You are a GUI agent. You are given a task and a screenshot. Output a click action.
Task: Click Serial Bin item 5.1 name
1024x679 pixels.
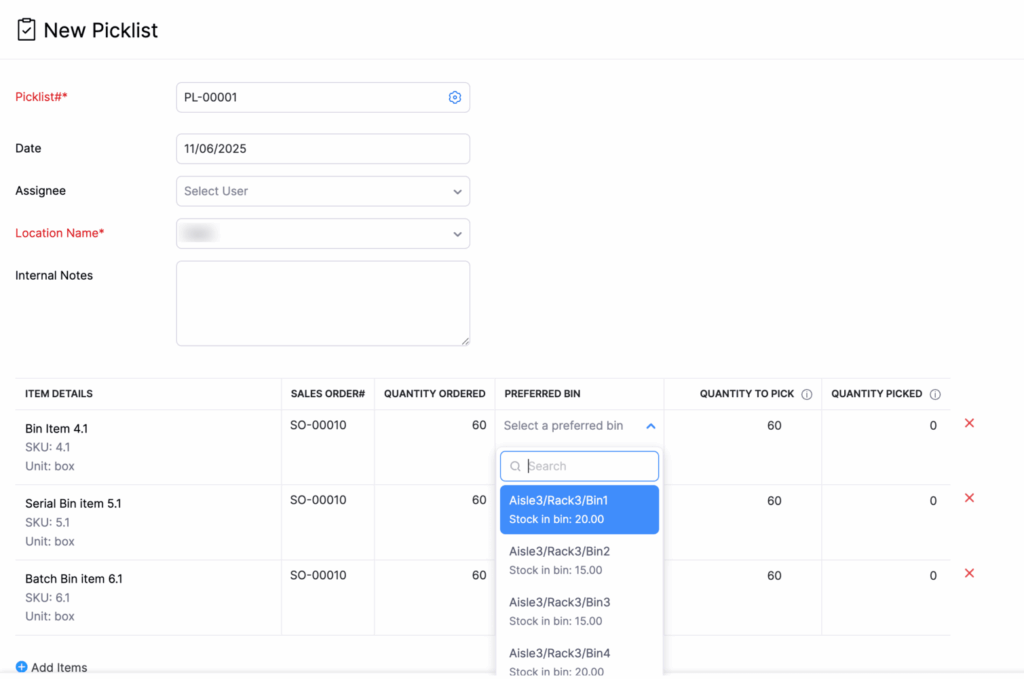(x=73, y=503)
